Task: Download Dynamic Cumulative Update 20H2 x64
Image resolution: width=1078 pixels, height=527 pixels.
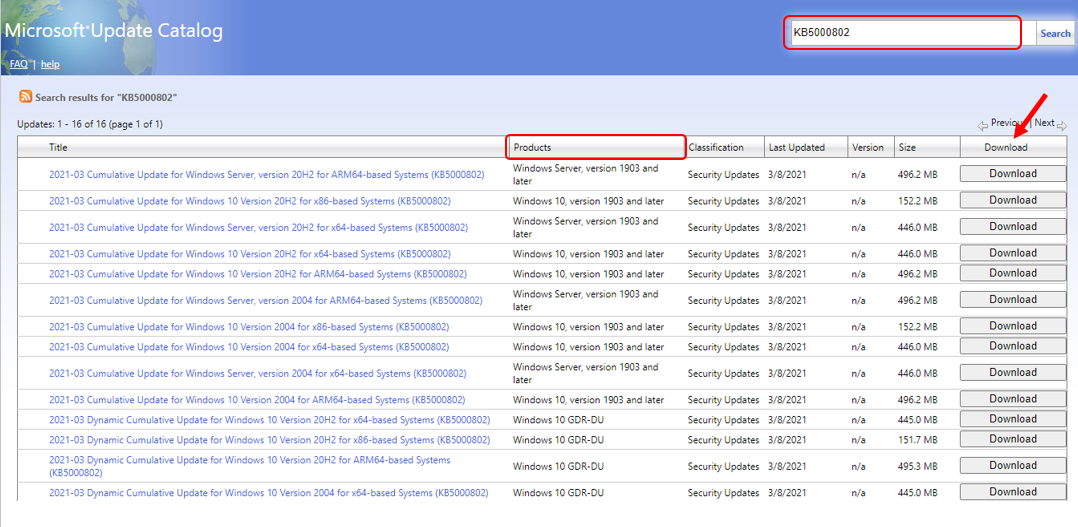Action: [1013, 418]
